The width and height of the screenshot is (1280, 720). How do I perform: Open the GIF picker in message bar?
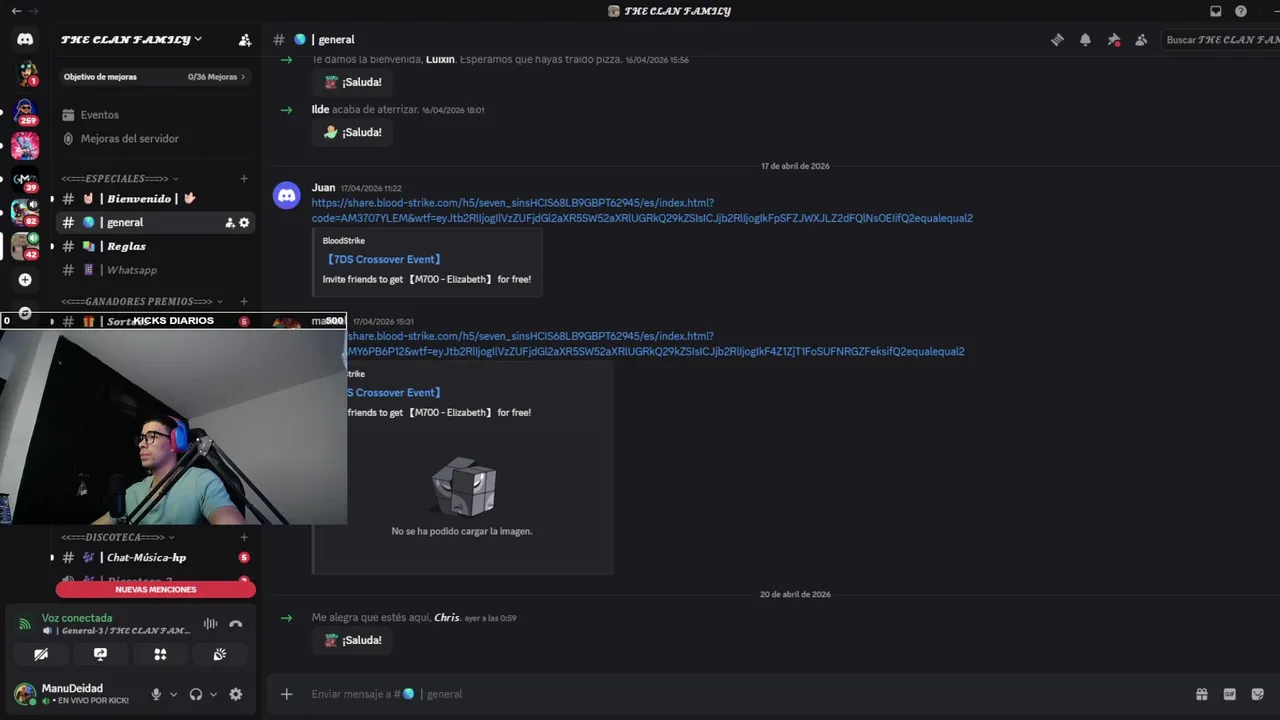pyautogui.click(x=1229, y=694)
